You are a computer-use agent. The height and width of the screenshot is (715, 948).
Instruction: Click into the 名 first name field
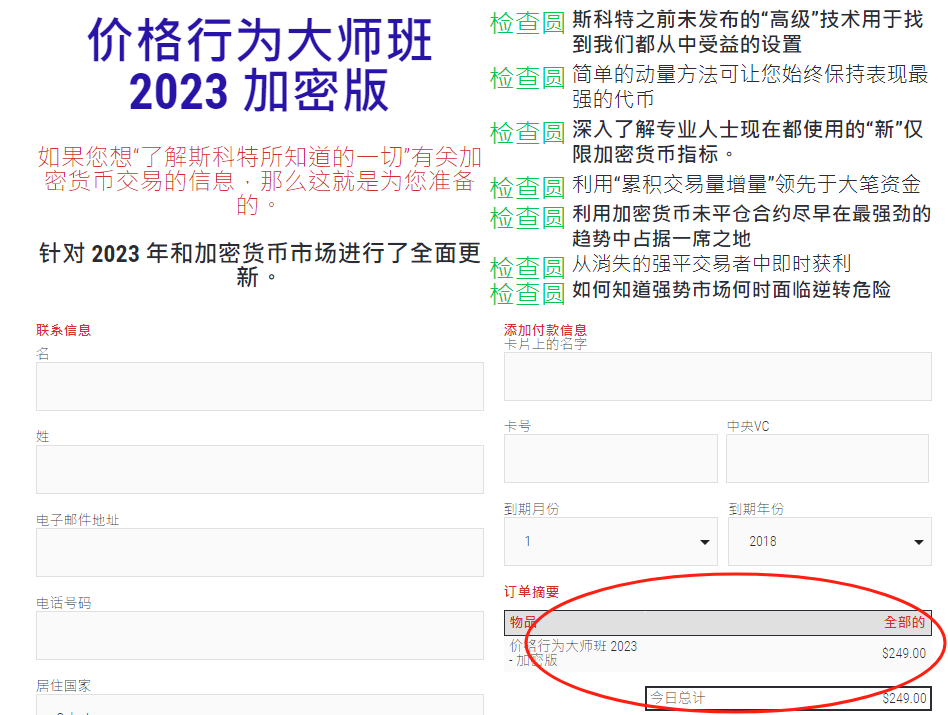(x=260, y=387)
